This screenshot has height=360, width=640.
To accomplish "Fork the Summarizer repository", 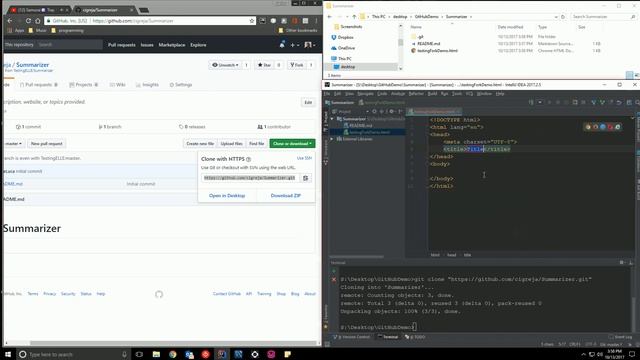I will point(297,65).
